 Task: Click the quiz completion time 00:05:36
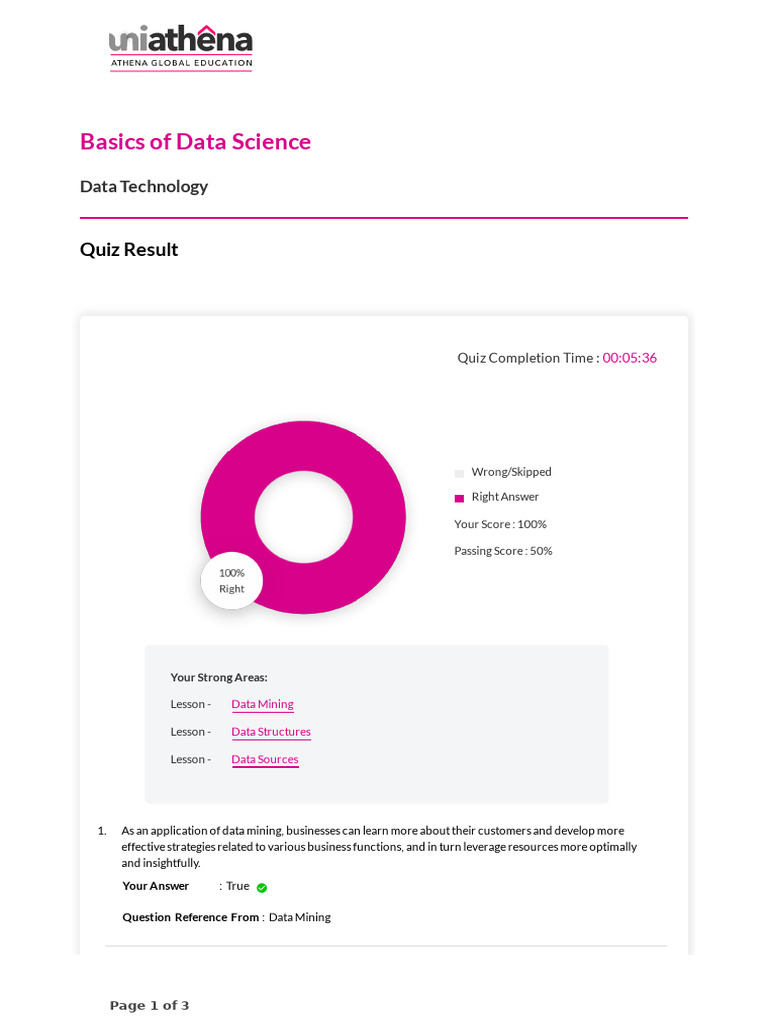tap(629, 358)
